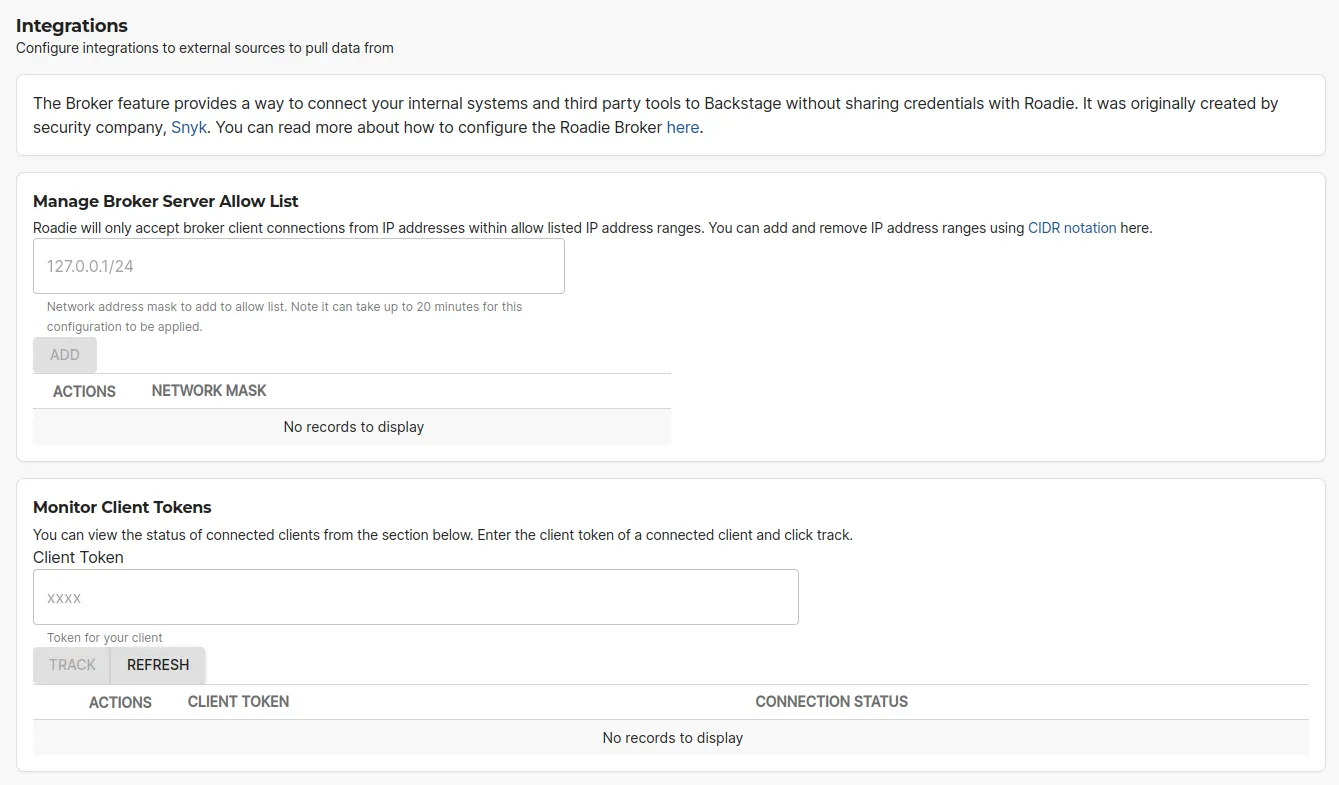This screenshot has height=785, width=1339.
Task: Select the ACTIONS header in allow list table
Action: pyautogui.click(x=84, y=391)
